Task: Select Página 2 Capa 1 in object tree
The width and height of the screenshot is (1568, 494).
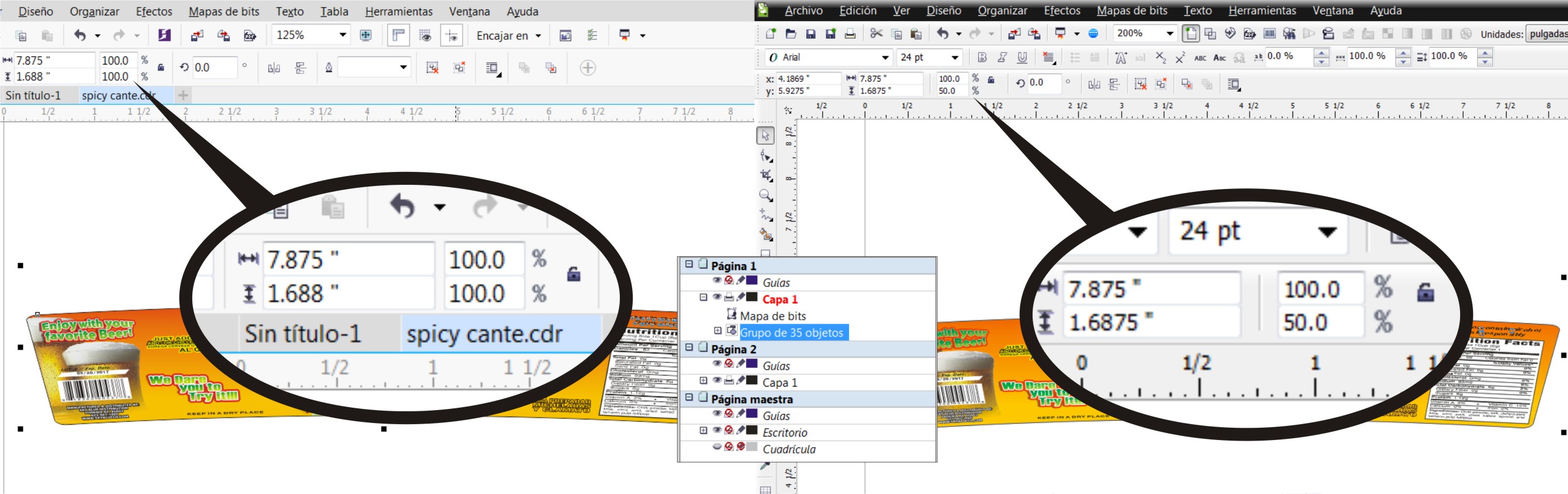Action: 780,383
